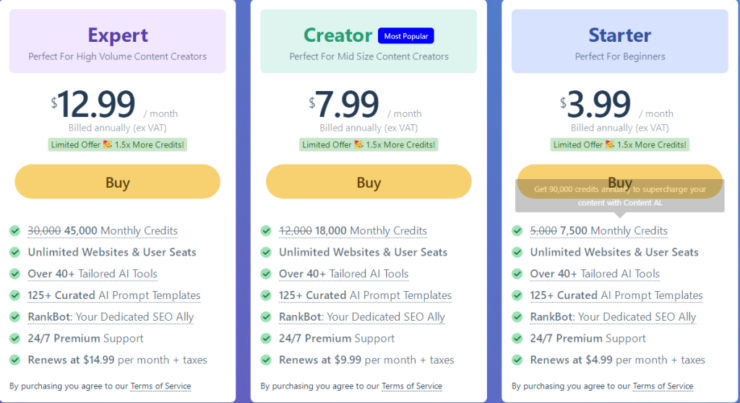
Task: Click 125+ Curated AI Prompt Templates in Expert
Action: [x=114, y=295]
